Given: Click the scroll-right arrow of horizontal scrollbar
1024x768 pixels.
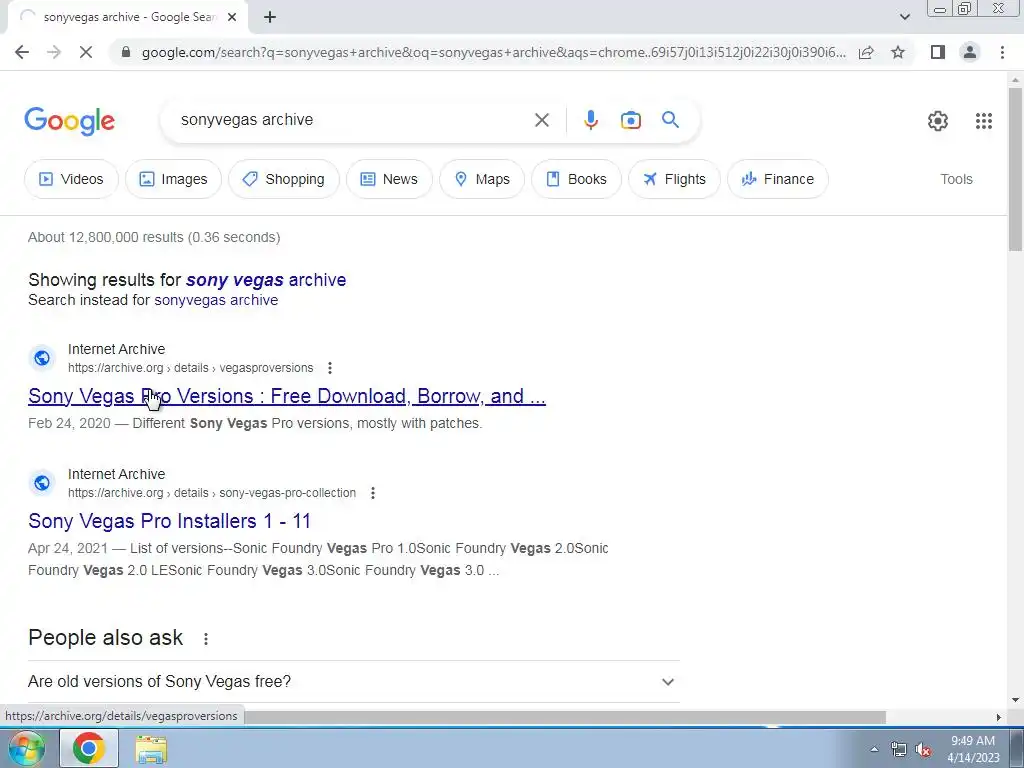Looking at the screenshot, I should (998, 717).
